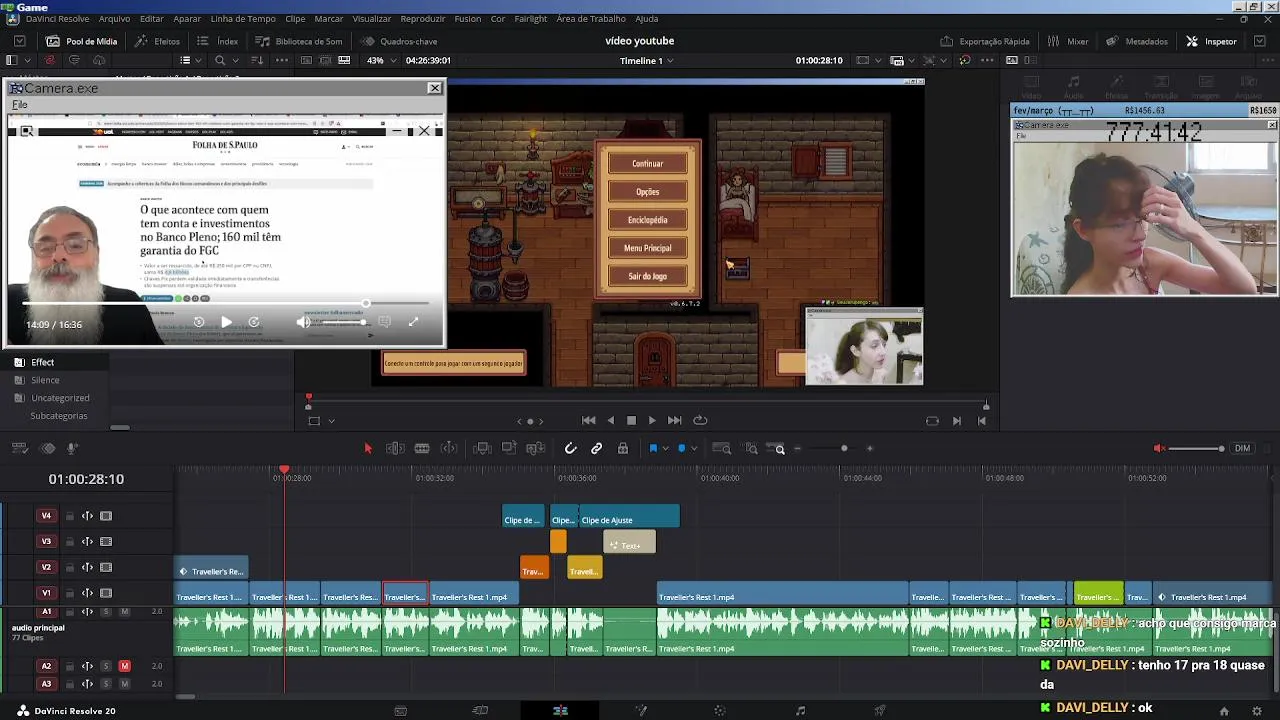
Task: Play the video in Camera.exe window
Action: [226, 322]
